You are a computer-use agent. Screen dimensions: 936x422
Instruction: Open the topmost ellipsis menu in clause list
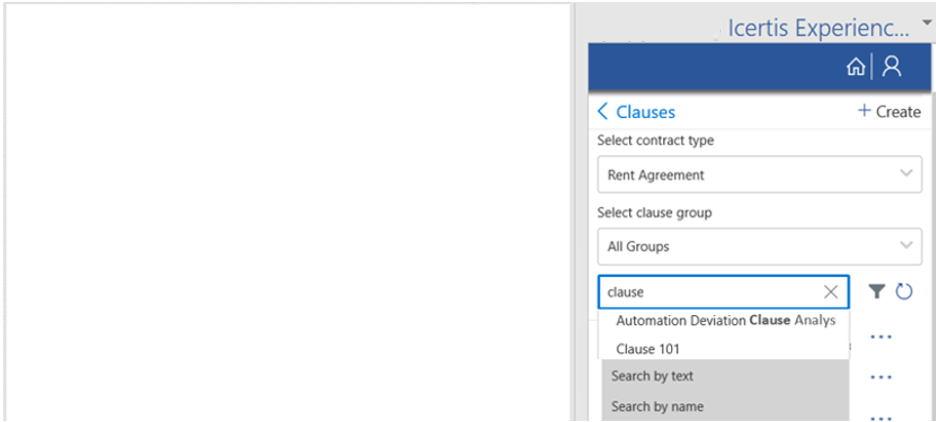(880, 337)
